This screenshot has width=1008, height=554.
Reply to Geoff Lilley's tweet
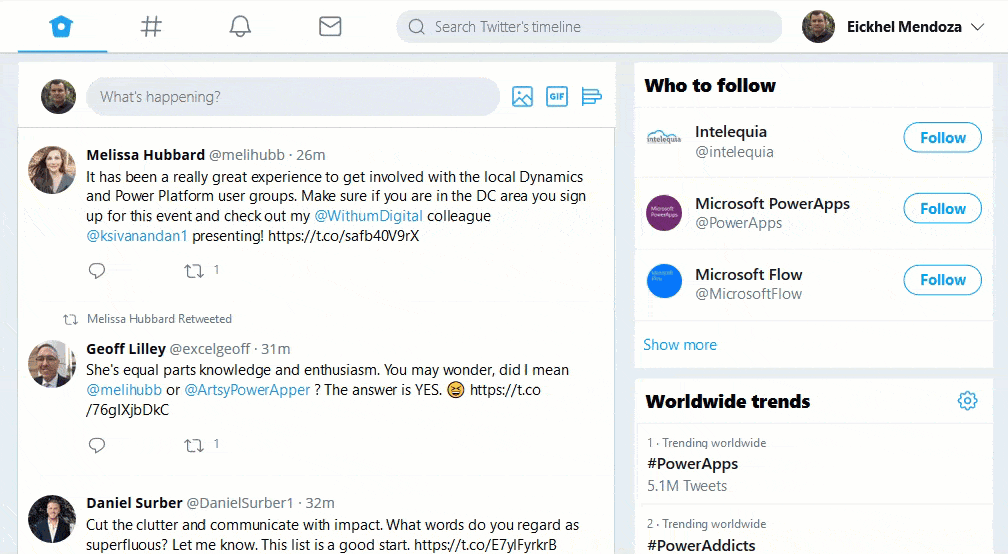click(x=97, y=445)
